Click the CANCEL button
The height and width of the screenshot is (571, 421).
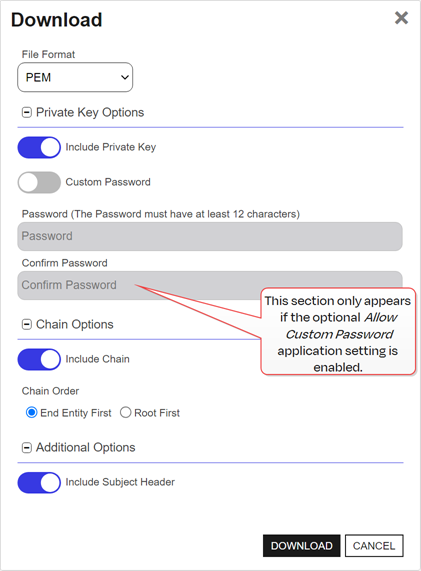[374, 546]
